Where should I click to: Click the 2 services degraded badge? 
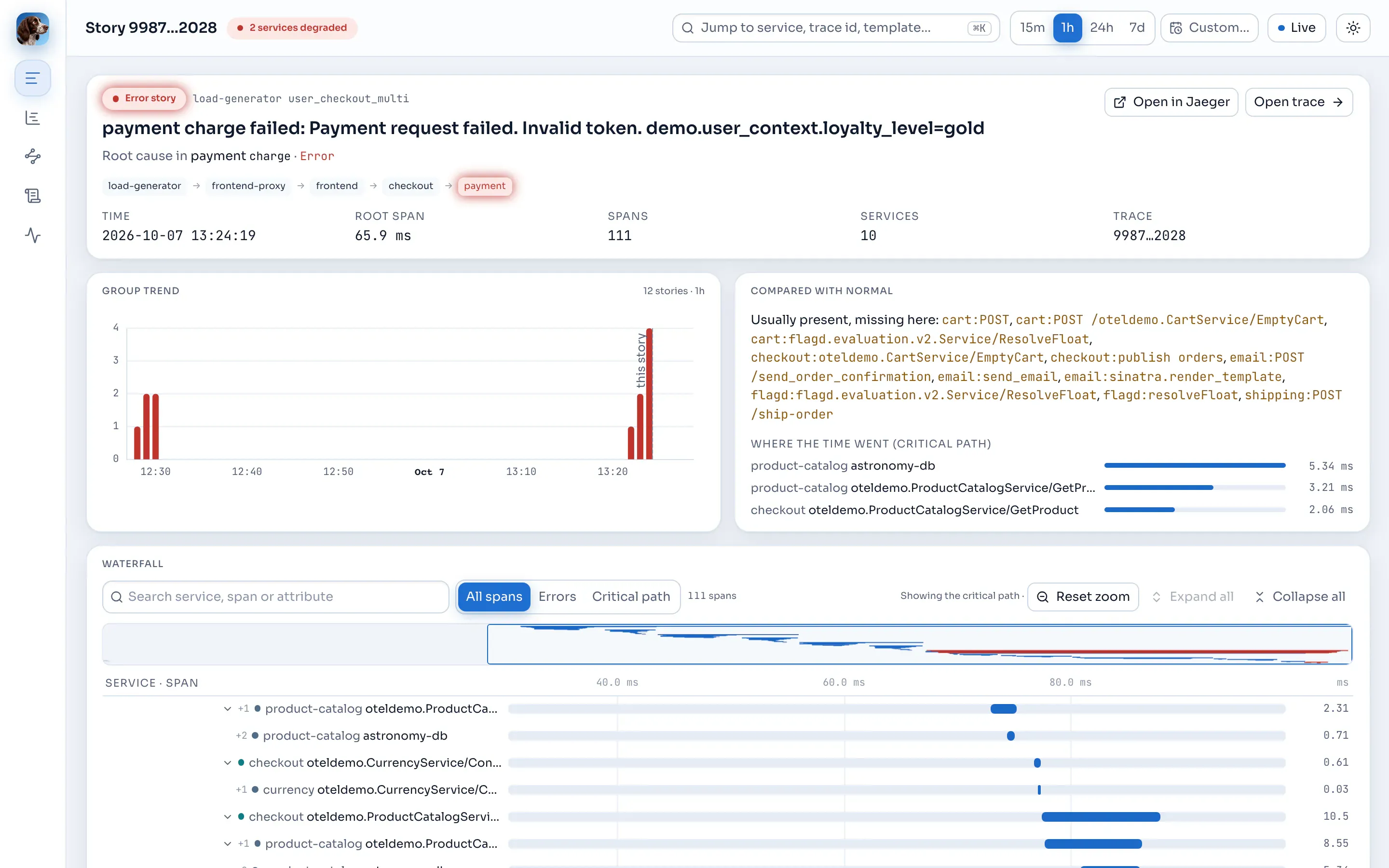click(x=292, y=28)
